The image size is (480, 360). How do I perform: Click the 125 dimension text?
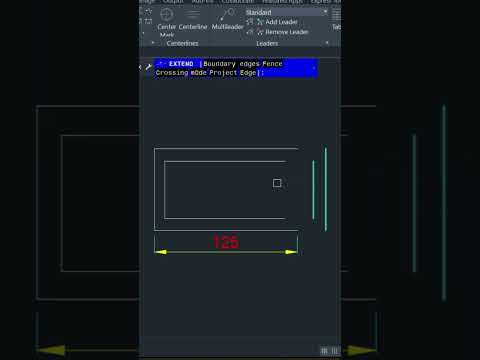226,242
